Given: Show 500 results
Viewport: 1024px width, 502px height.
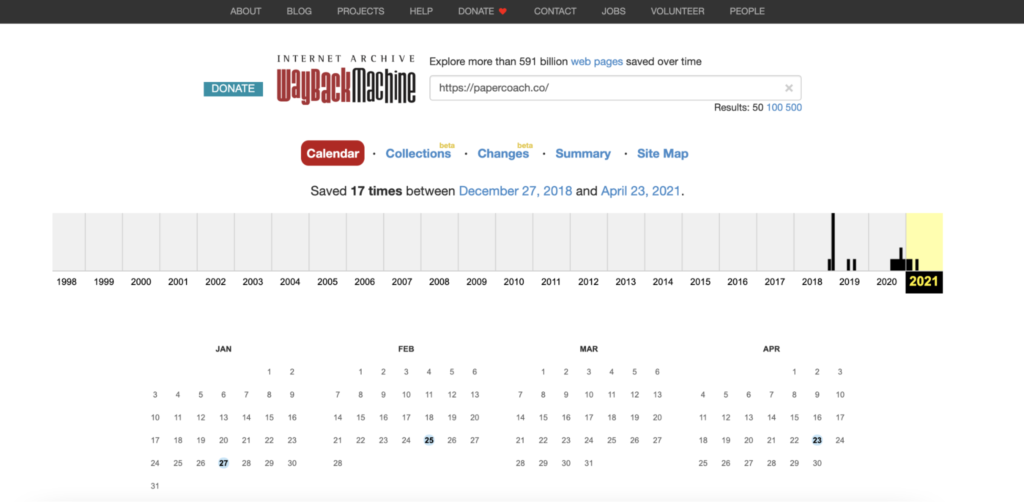Looking at the screenshot, I should (x=794, y=108).
